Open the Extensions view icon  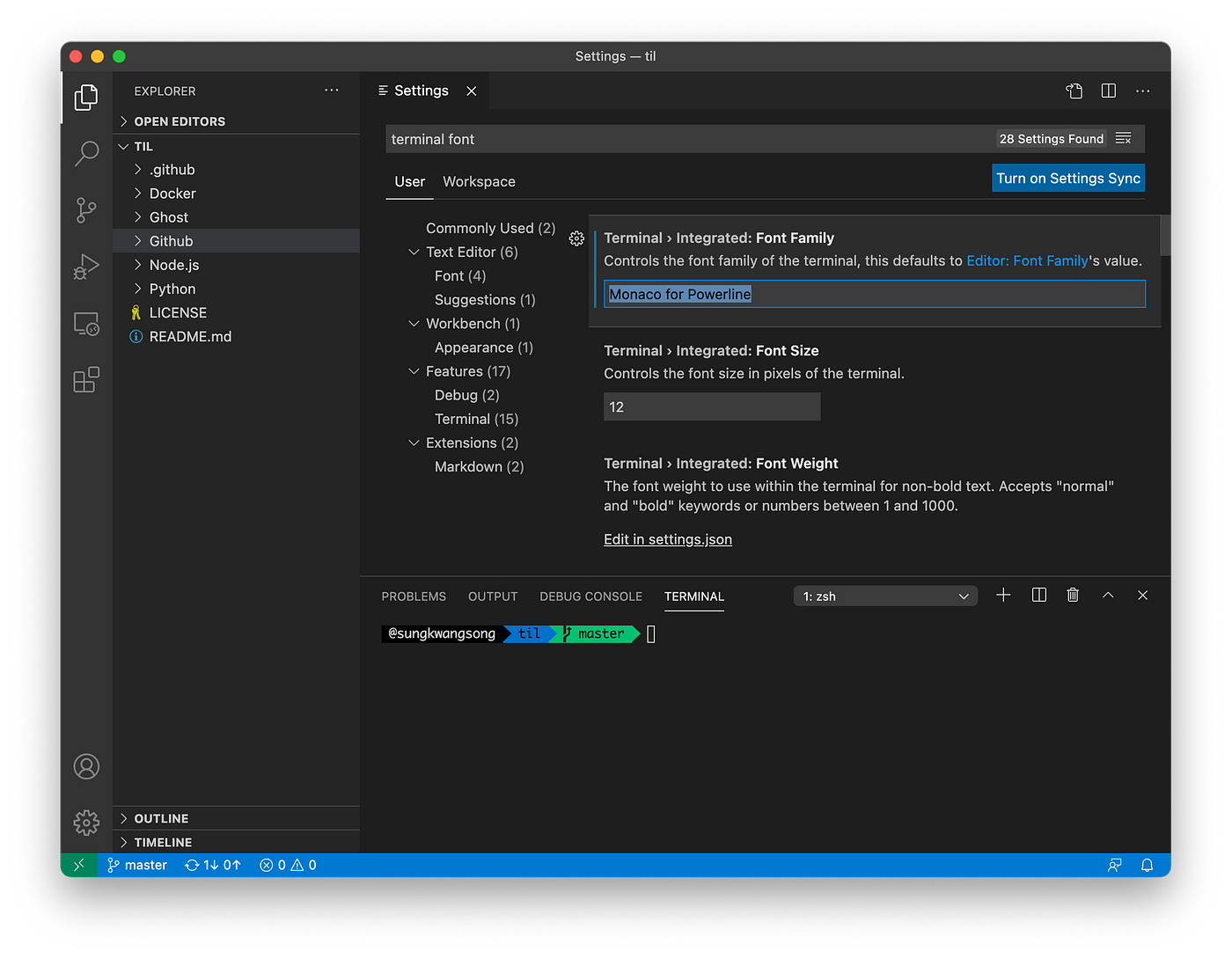(86, 380)
